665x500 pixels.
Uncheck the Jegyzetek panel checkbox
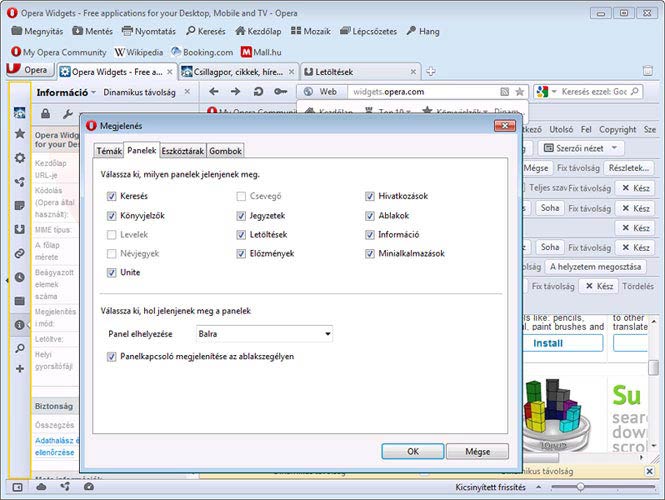pyautogui.click(x=241, y=215)
